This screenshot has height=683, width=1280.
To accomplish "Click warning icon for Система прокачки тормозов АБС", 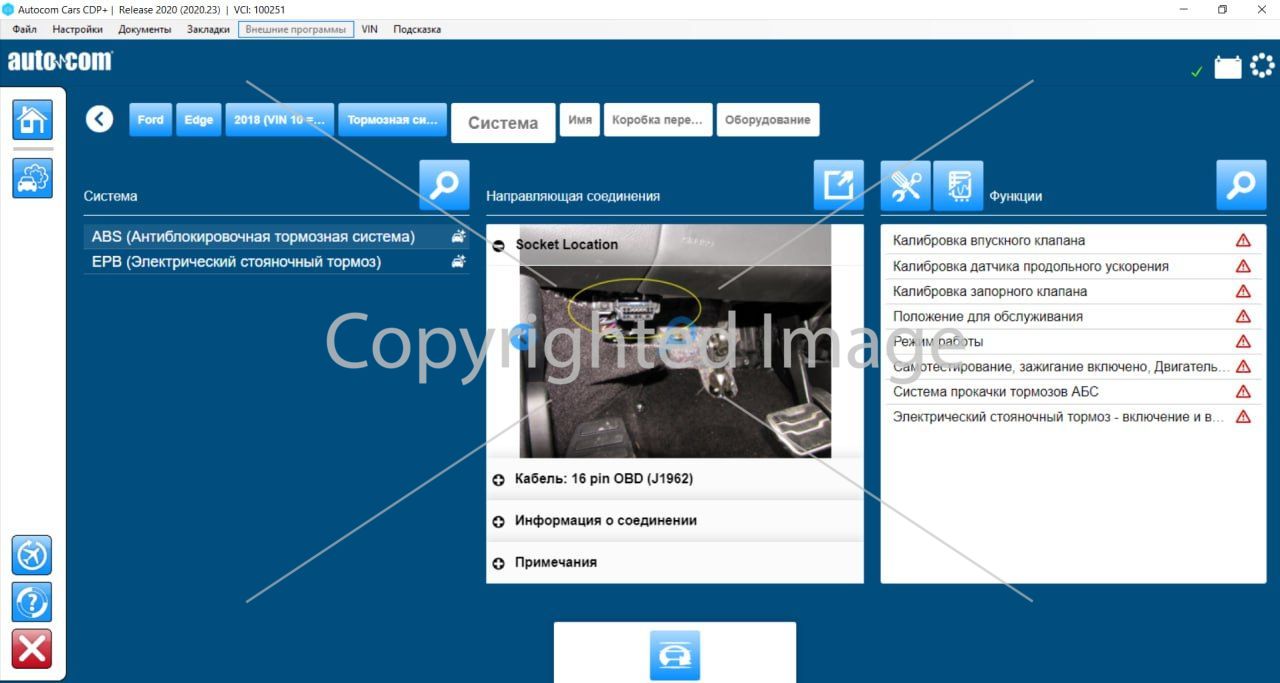I will (x=1243, y=392).
